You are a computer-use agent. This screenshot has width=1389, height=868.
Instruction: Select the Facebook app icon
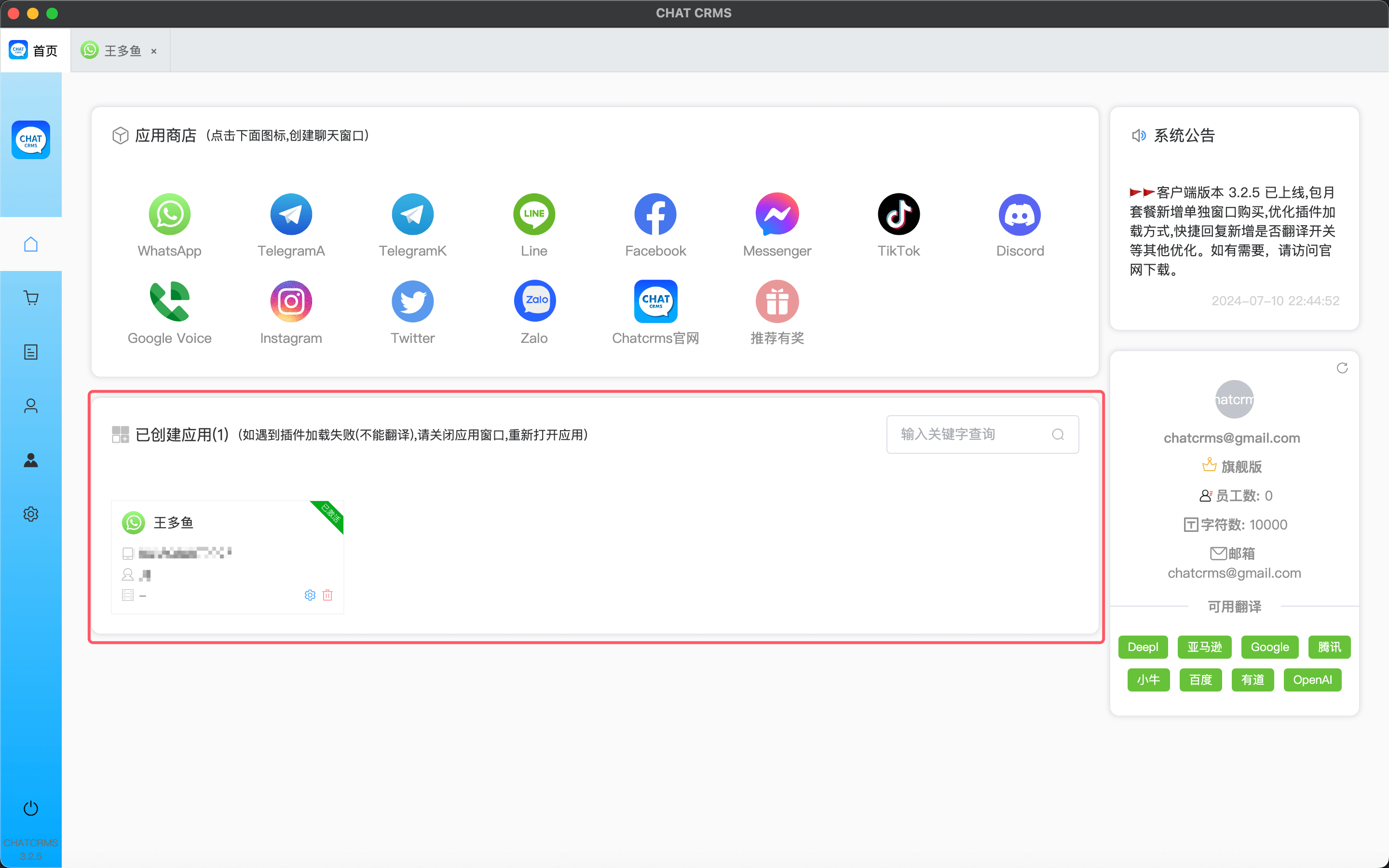click(x=655, y=214)
